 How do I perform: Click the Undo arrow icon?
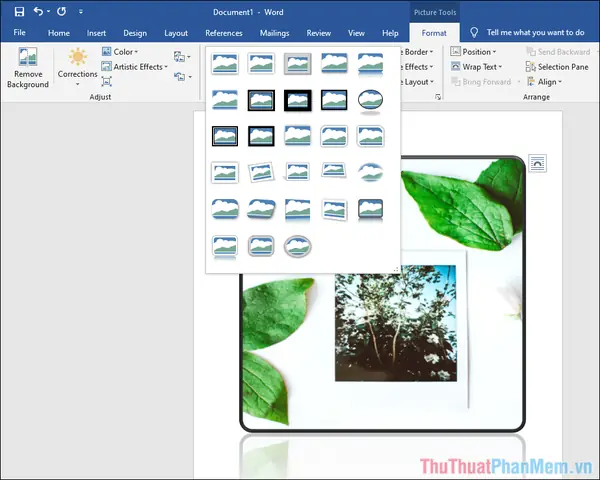pos(38,11)
